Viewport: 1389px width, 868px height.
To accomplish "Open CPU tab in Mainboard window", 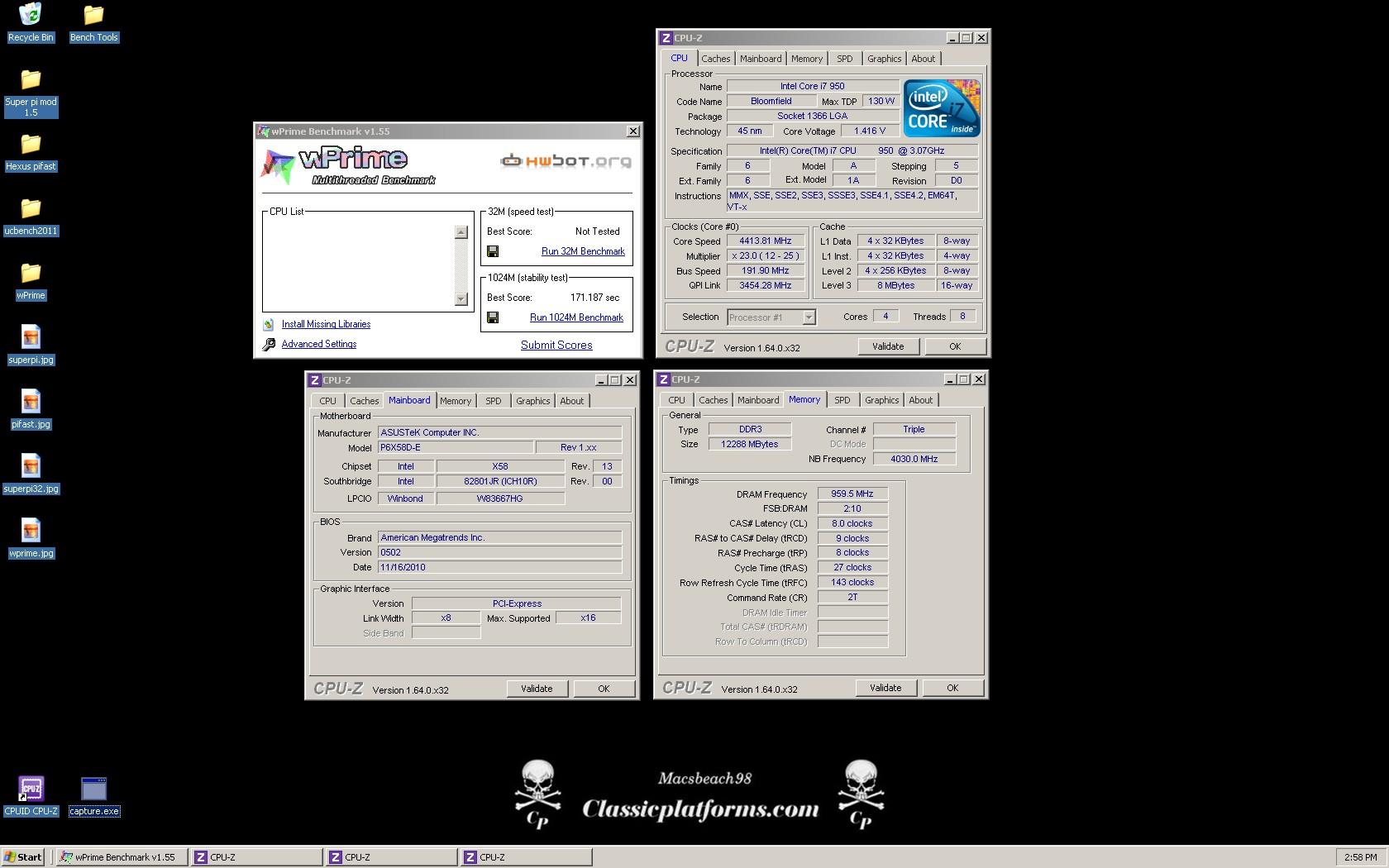I will point(328,401).
